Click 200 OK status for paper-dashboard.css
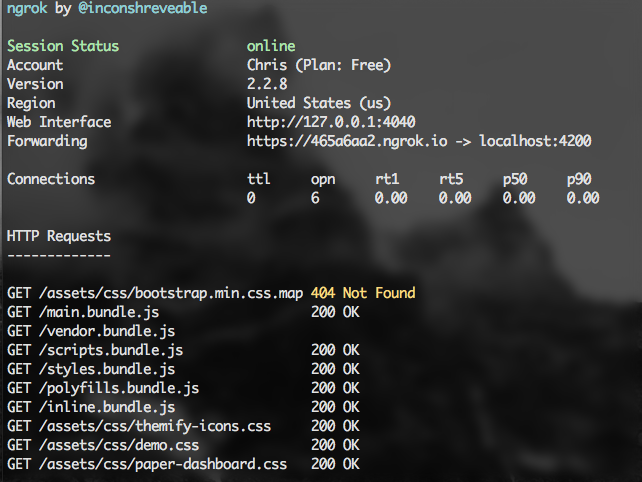Image resolution: width=642 pixels, height=482 pixels. coord(335,464)
